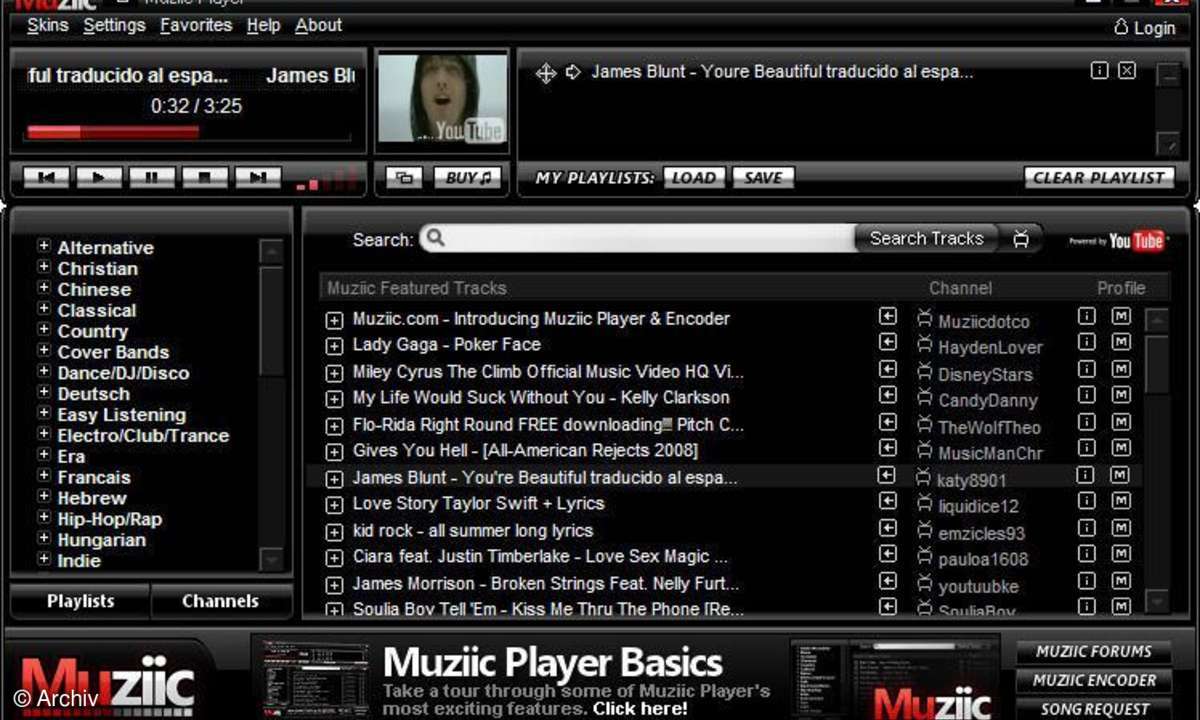This screenshot has width=1200, height=720.
Task: Expand the Country genre
Action: tap(44, 330)
